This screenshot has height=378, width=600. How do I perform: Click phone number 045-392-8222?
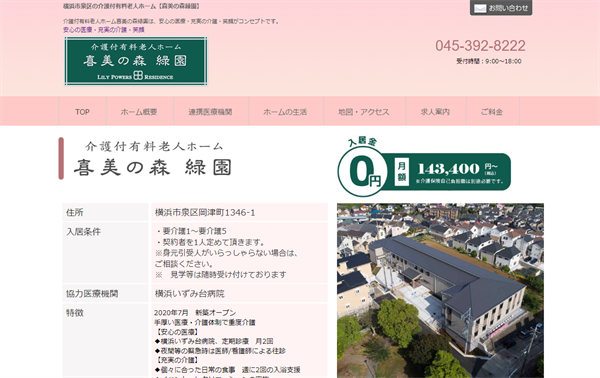pyautogui.click(x=480, y=46)
